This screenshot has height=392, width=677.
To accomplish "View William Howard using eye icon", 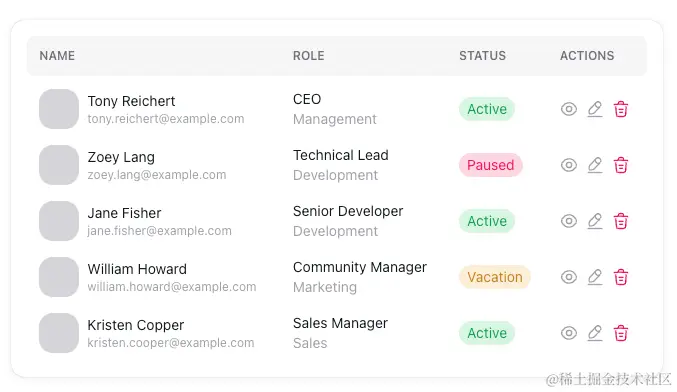I will (x=569, y=277).
